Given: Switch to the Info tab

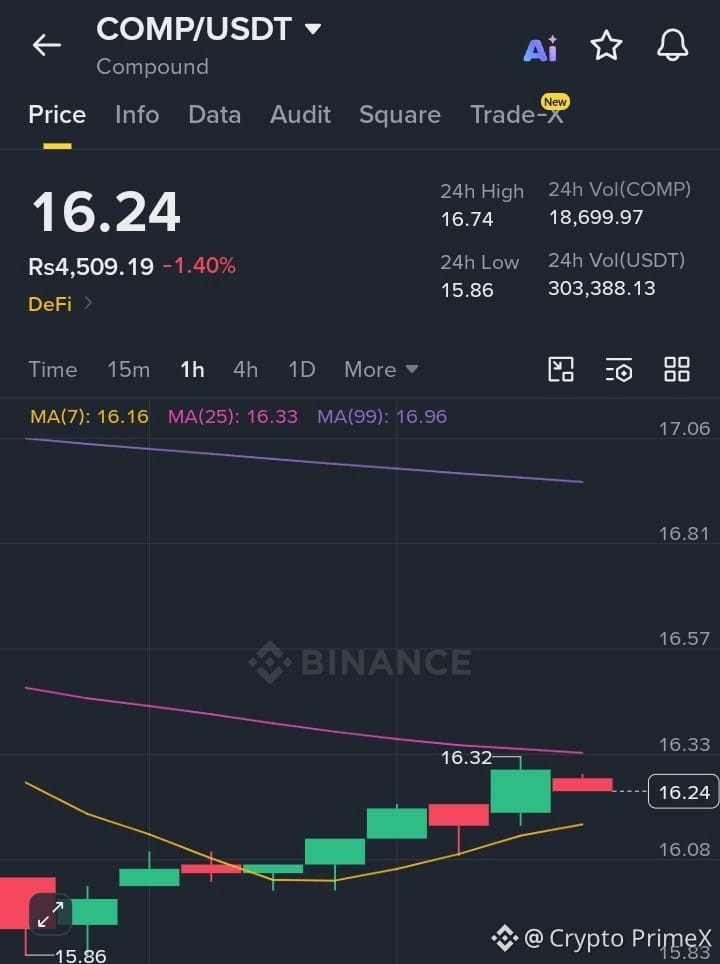Looking at the screenshot, I should 137,115.
